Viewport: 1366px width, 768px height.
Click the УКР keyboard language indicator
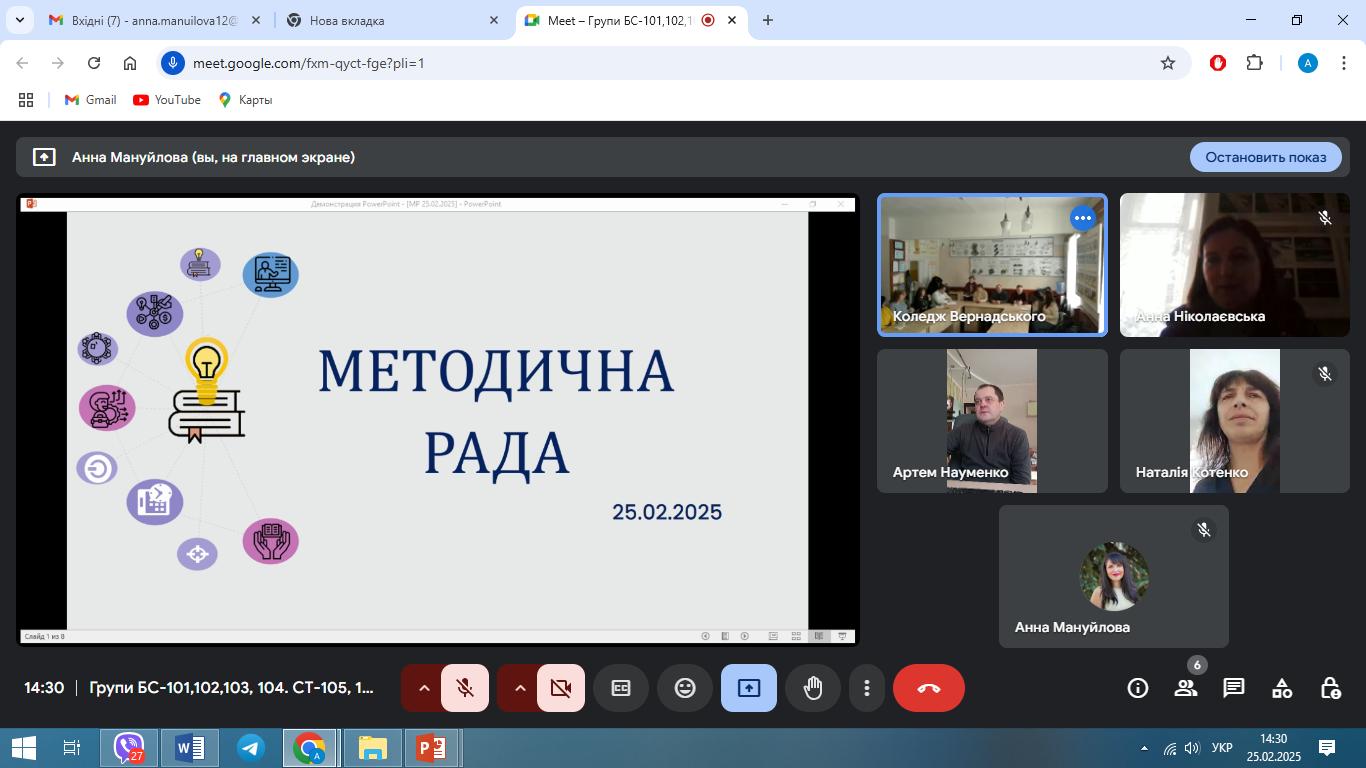[x=1221, y=748]
